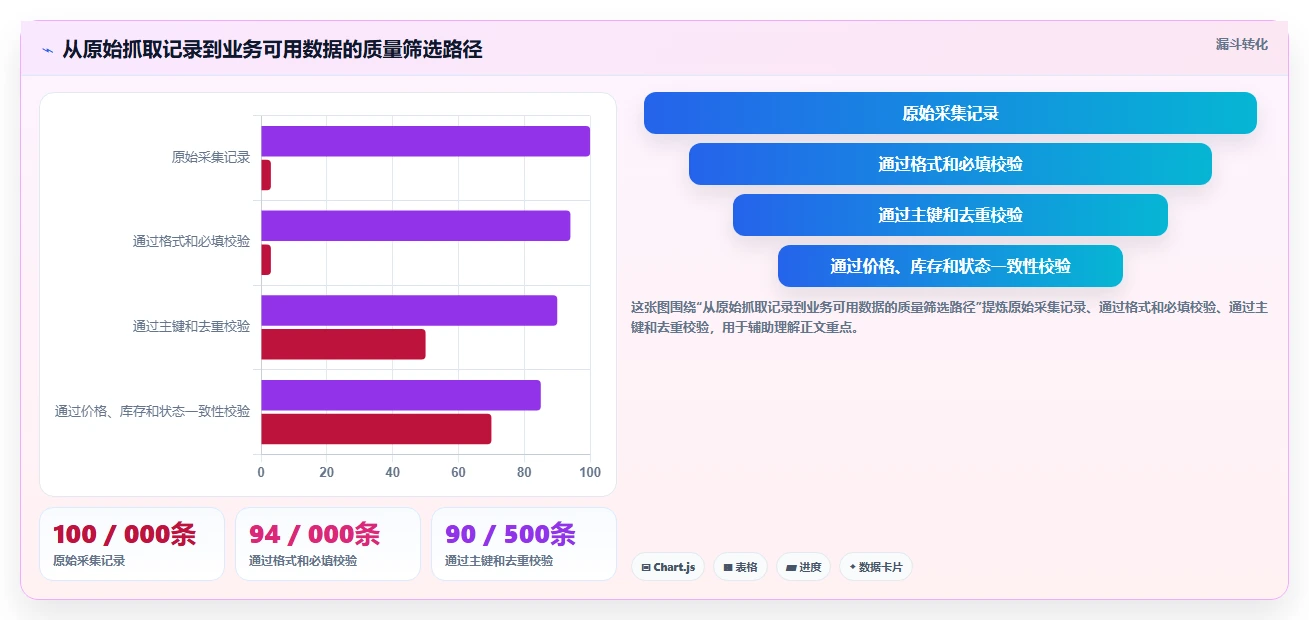The width and height of the screenshot is (1309, 620).
Task: Click the x-axis tick label 20
Action: point(327,472)
